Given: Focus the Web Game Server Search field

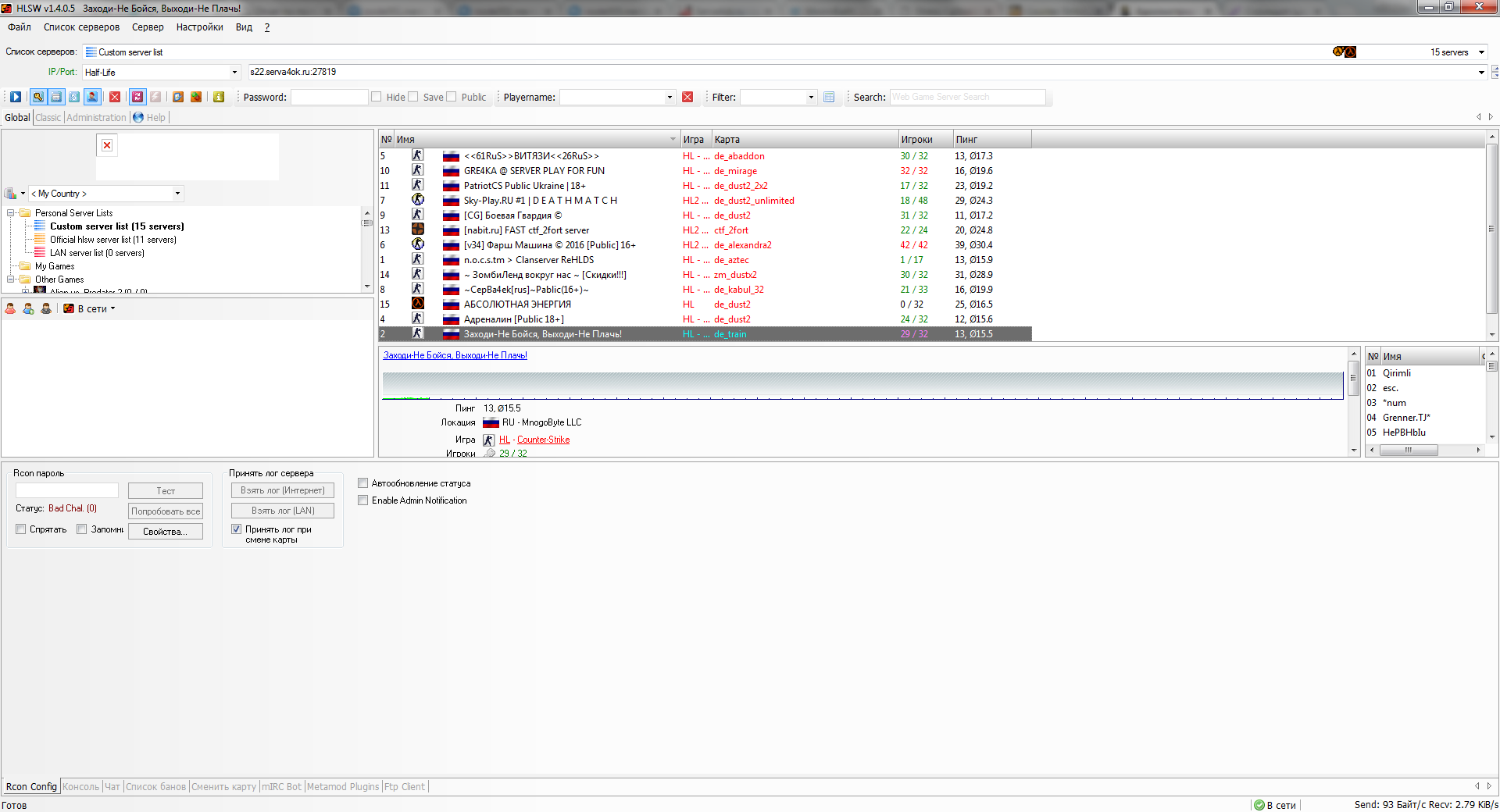Looking at the screenshot, I should pyautogui.click(x=967, y=97).
